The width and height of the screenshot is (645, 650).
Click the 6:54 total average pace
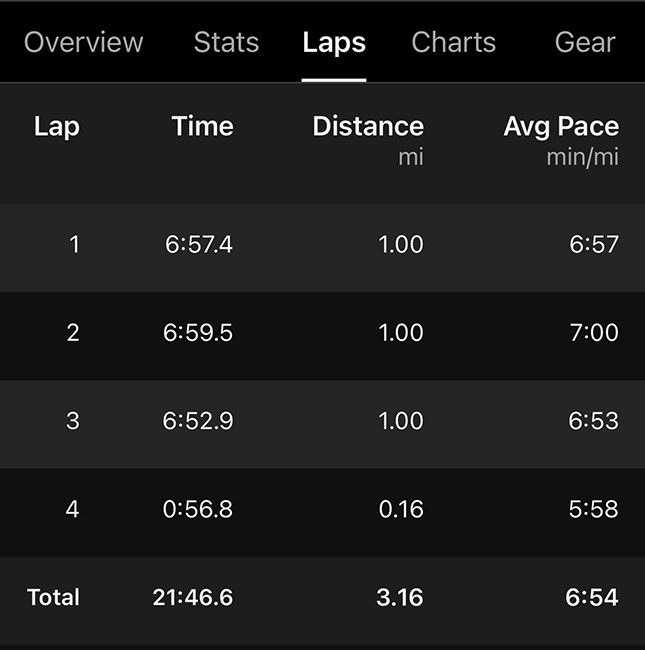tap(592, 598)
